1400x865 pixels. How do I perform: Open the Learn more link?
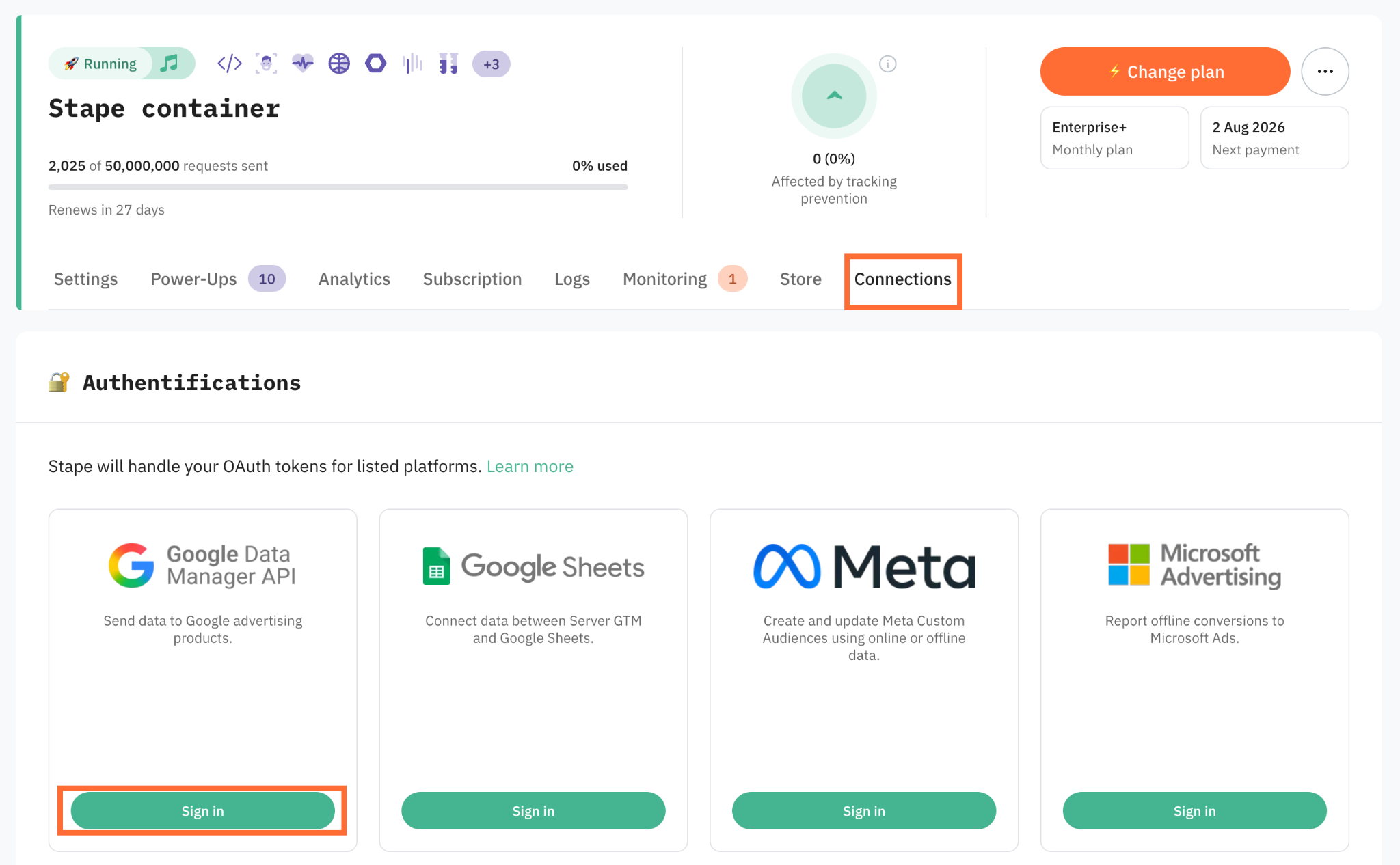(530, 466)
